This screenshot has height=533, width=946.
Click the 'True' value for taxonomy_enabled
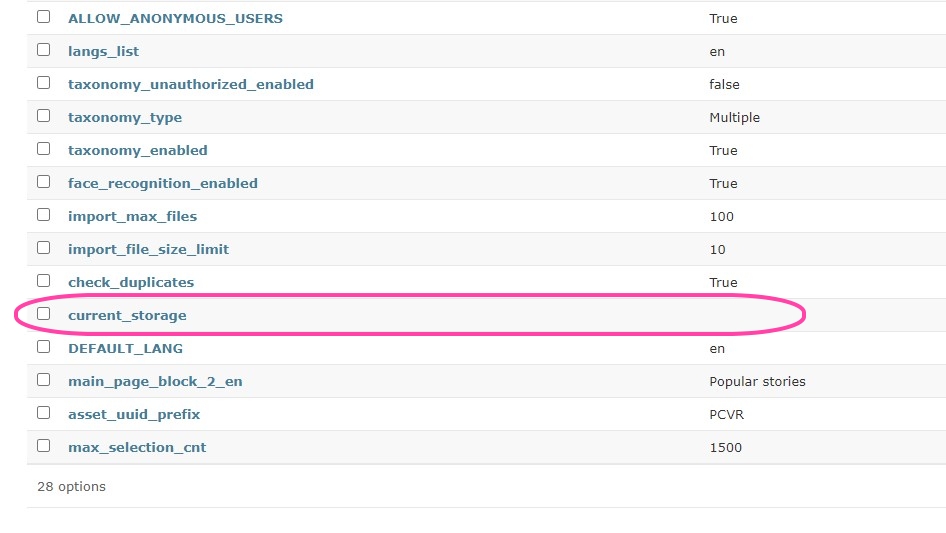pos(723,150)
